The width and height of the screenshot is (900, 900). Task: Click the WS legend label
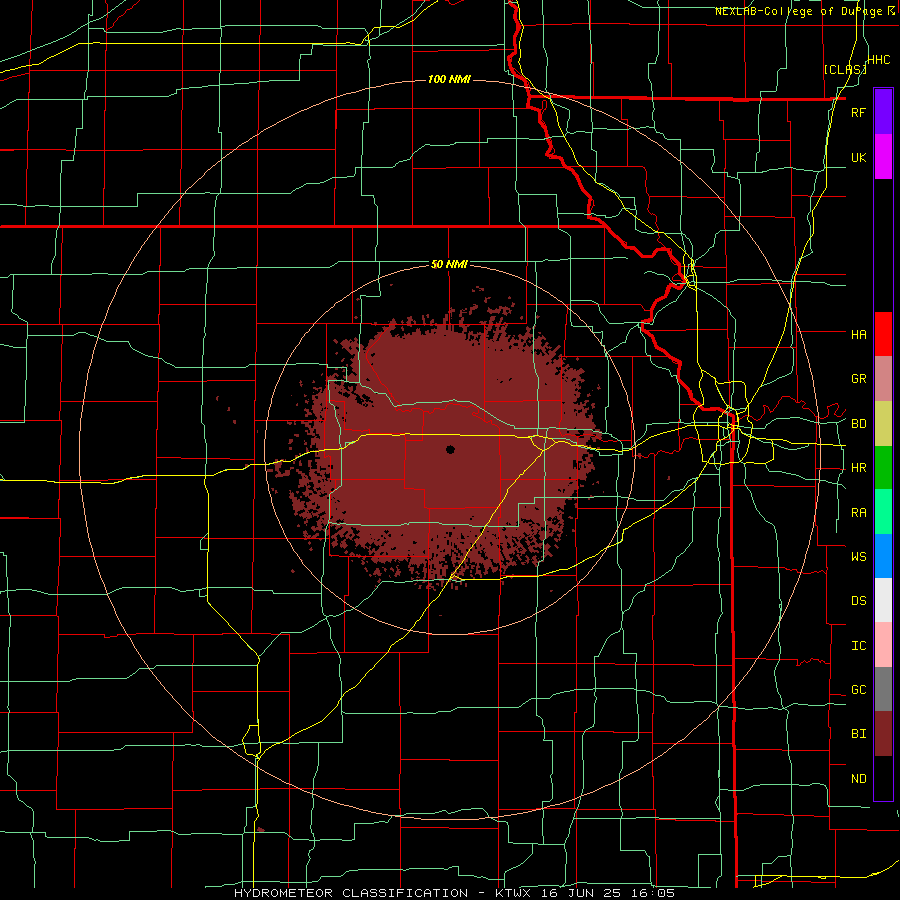pos(858,556)
